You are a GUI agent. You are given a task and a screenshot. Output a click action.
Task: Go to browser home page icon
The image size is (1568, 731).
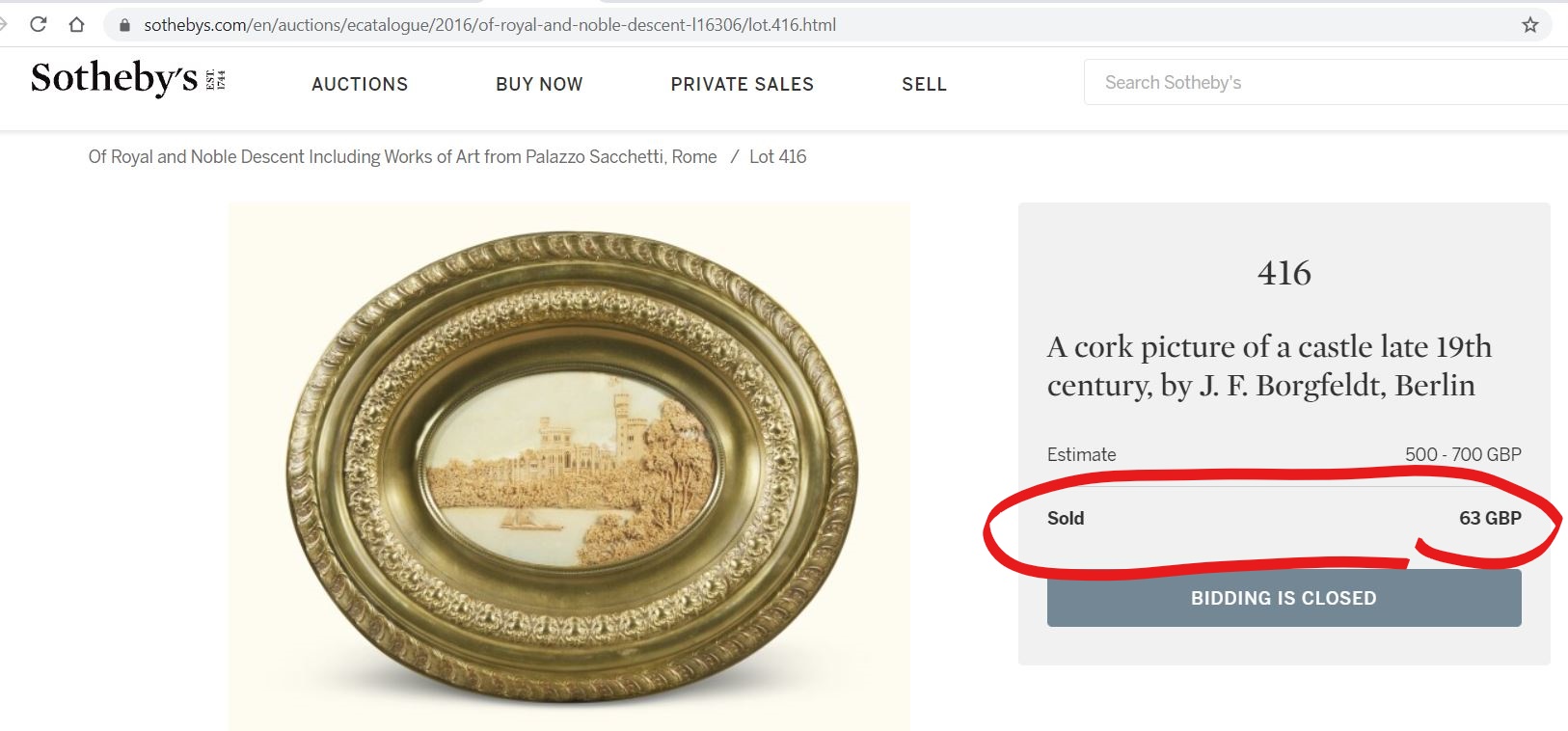click(x=76, y=25)
